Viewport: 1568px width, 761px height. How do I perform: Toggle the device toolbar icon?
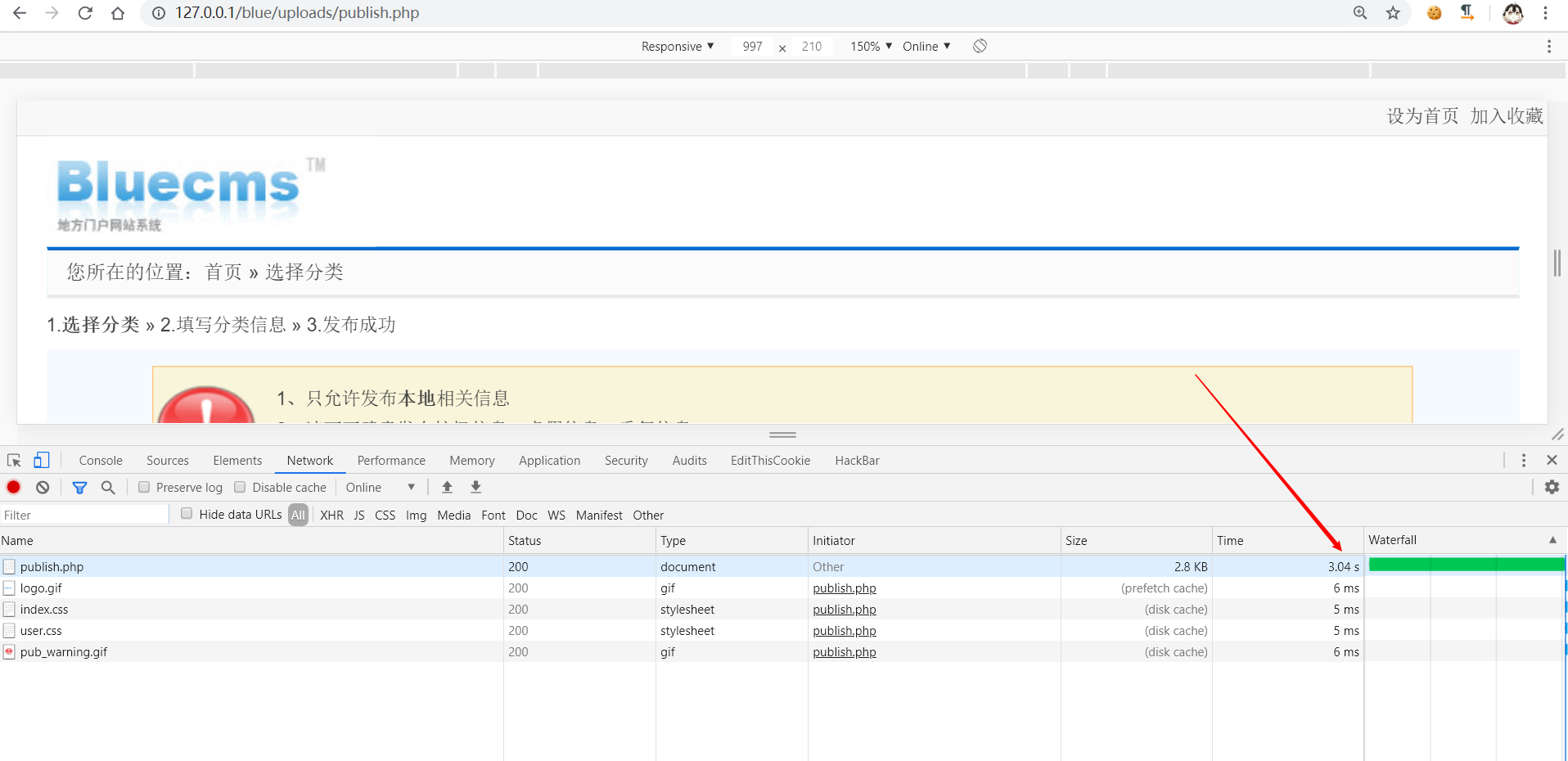[x=41, y=461]
